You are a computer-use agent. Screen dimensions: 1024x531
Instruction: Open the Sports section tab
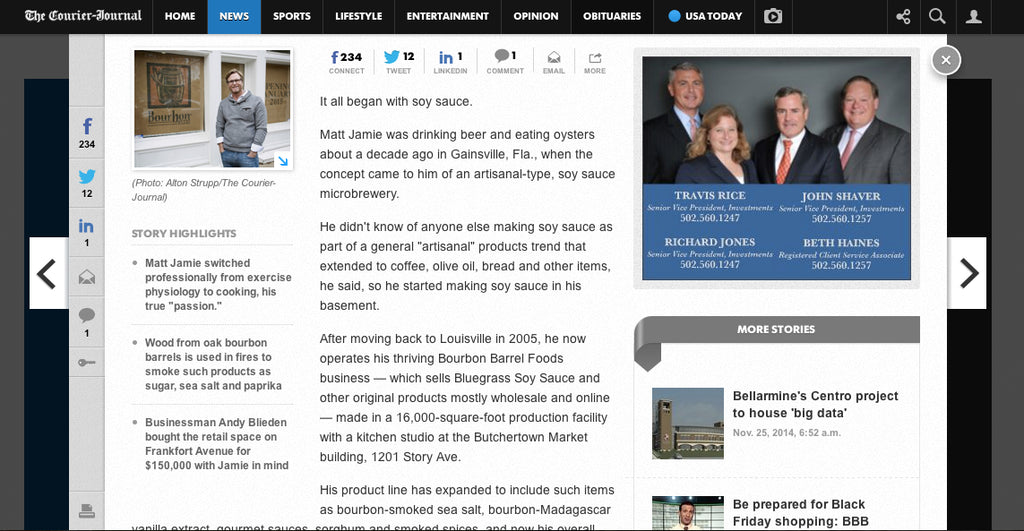coord(291,16)
